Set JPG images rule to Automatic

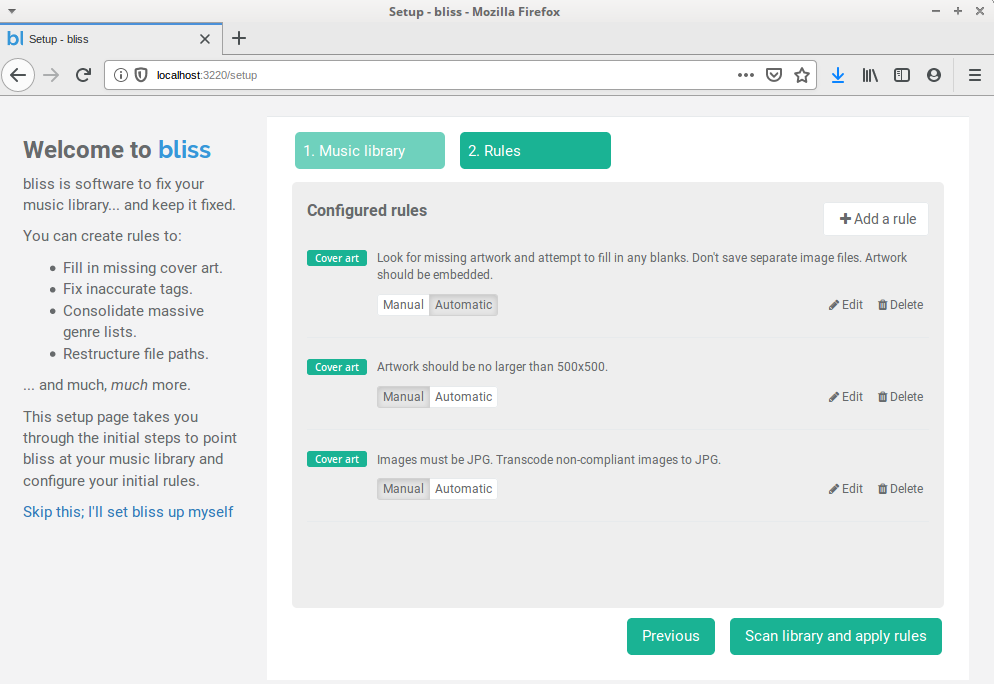(x=463, y=489)
